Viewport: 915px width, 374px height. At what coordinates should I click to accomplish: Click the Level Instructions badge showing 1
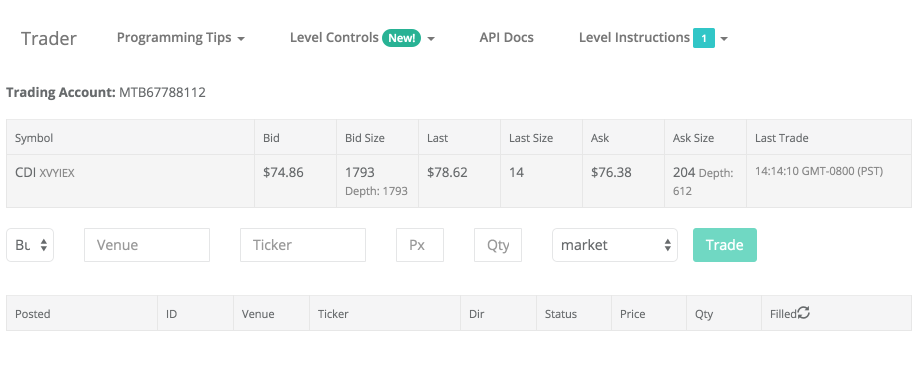704,38
